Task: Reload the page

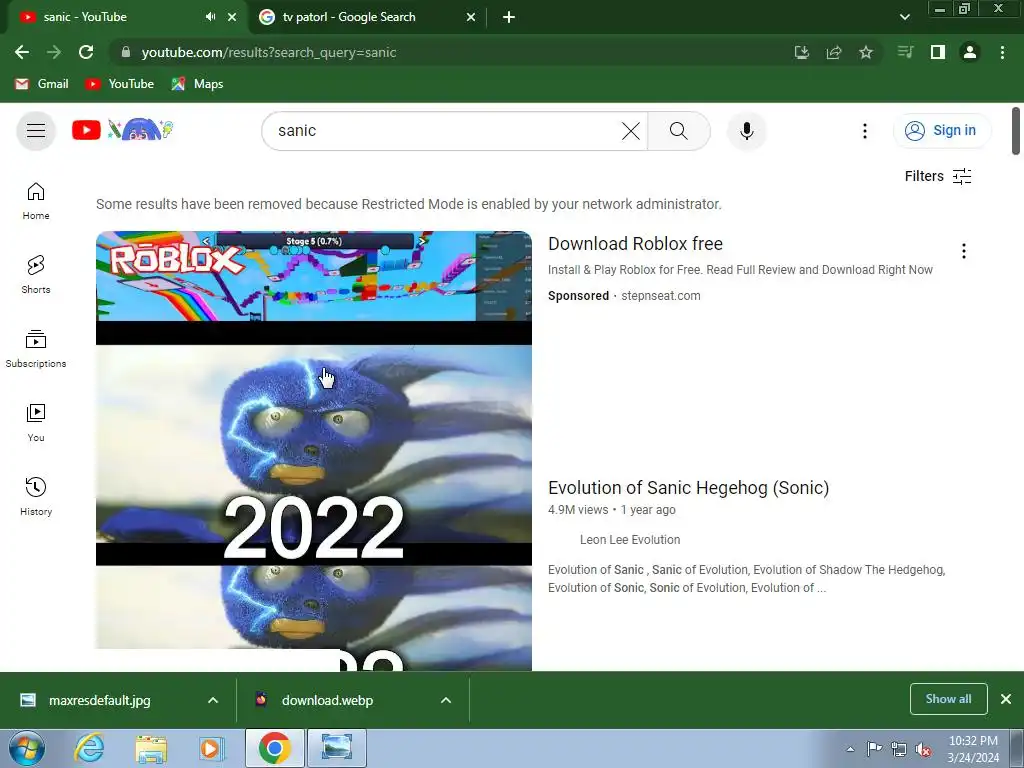Action: (86, 52)
